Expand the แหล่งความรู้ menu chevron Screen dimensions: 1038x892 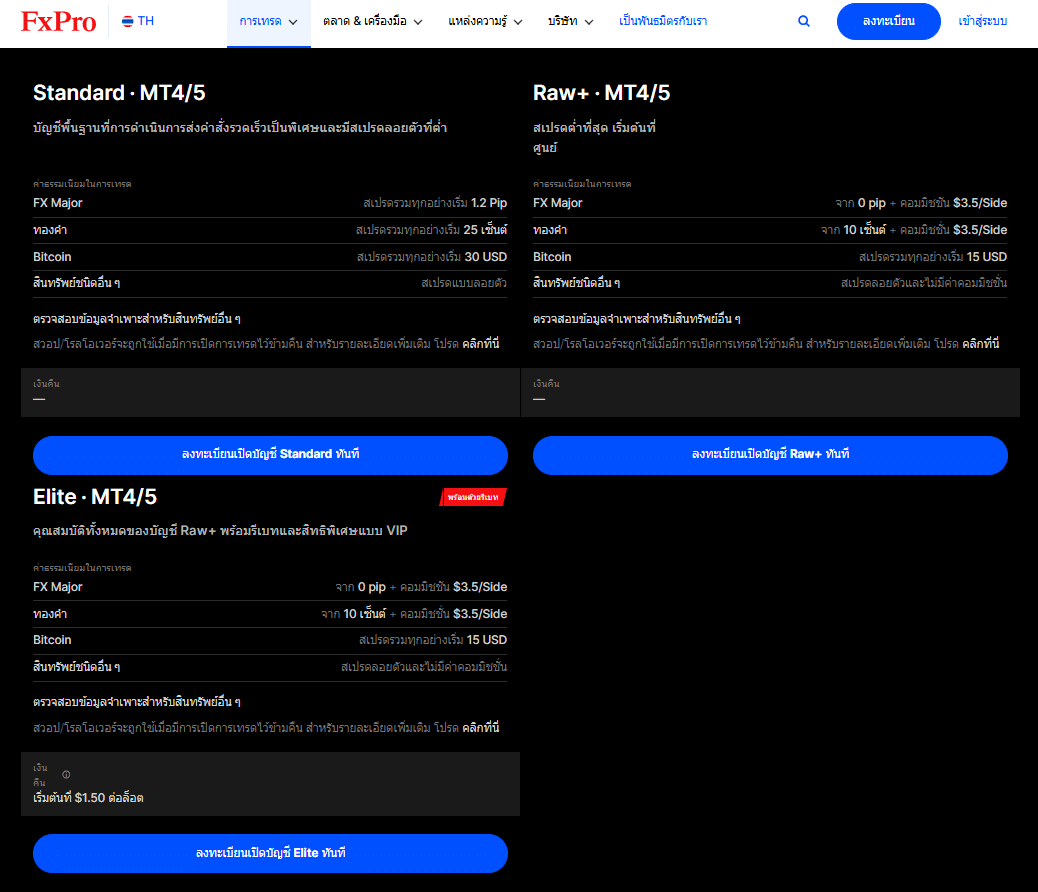[x=518, y=22]
